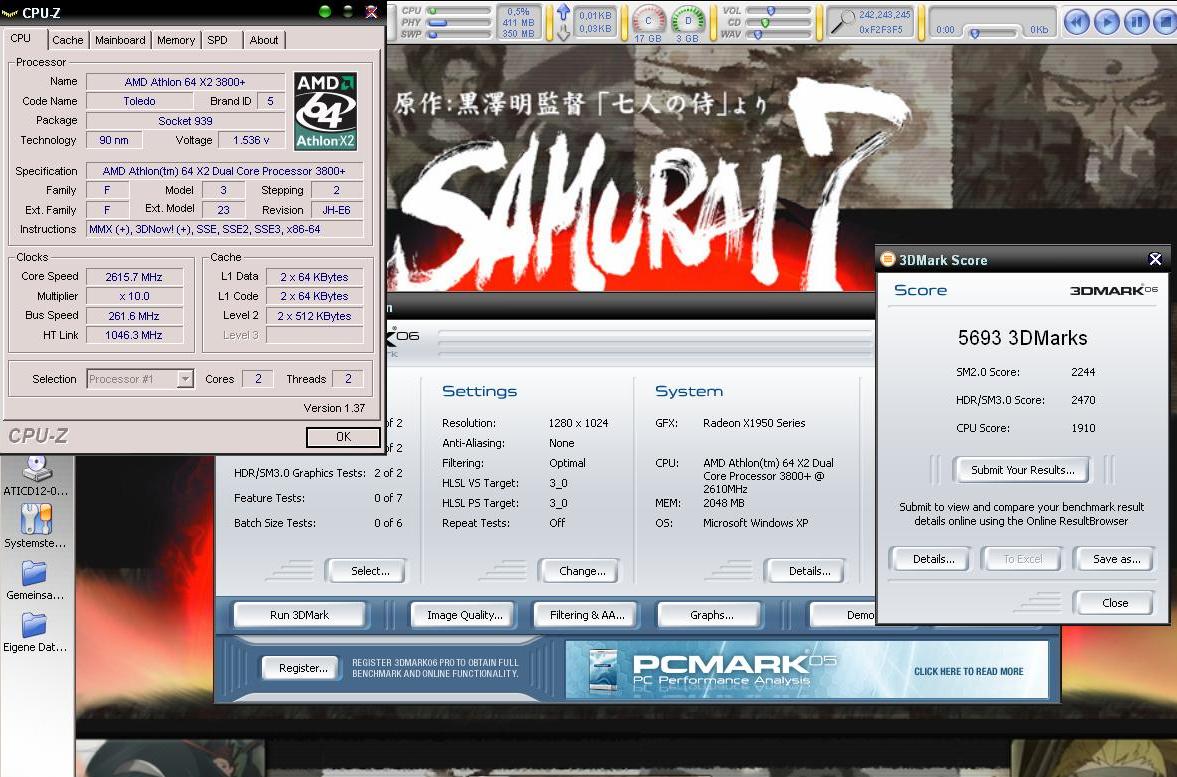This screenshot has width=1177, height=777.
Task: Click Save as in the 3DMark Score window
Action: [x=1116, y=559]
